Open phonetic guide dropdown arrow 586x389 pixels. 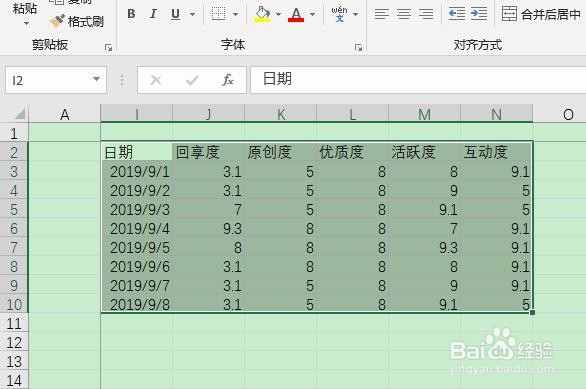(355, 15)
